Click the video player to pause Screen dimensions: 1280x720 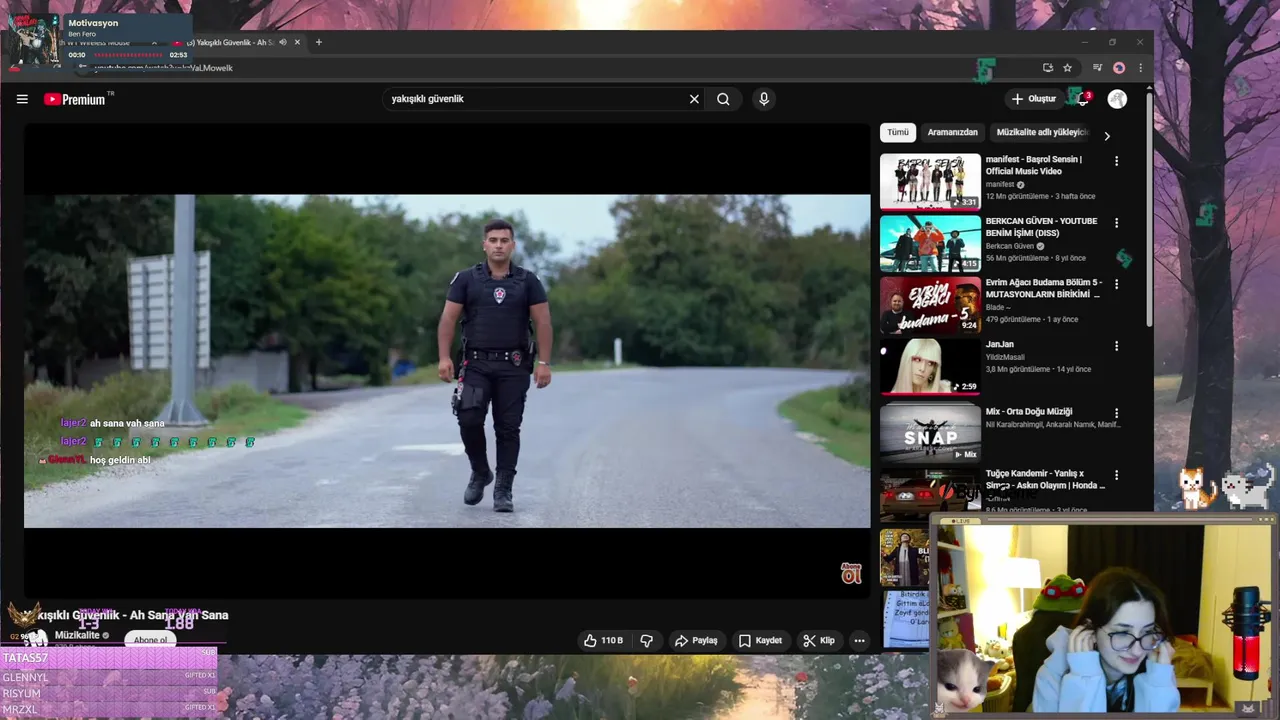[447, 361]
